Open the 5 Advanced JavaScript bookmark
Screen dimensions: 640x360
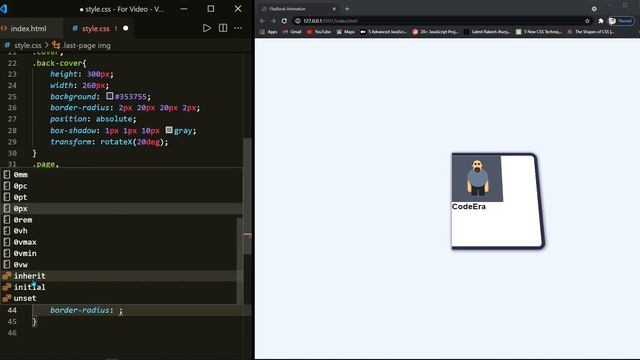coord(384,32)
